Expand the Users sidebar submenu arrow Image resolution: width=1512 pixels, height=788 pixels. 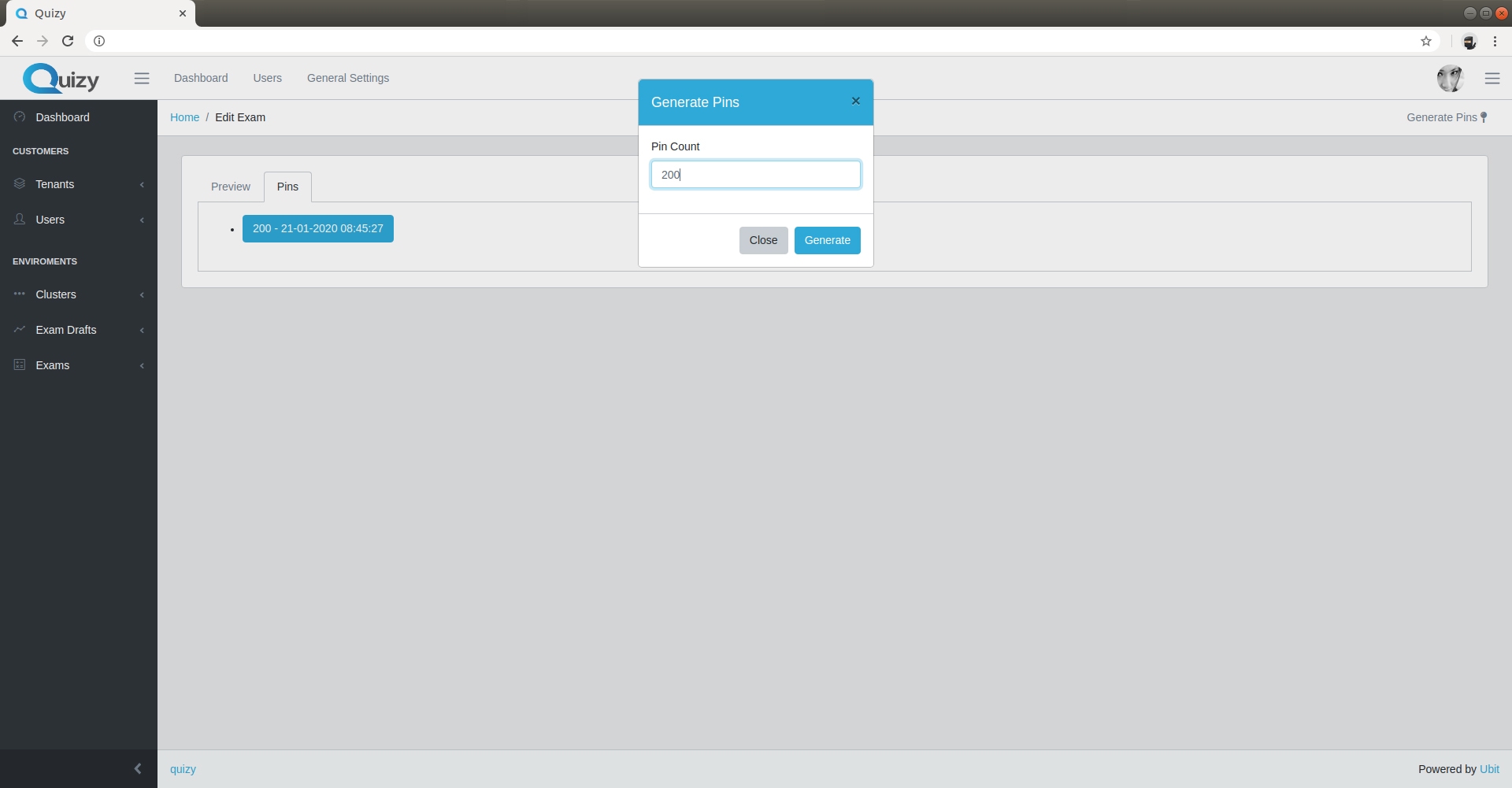142,220
